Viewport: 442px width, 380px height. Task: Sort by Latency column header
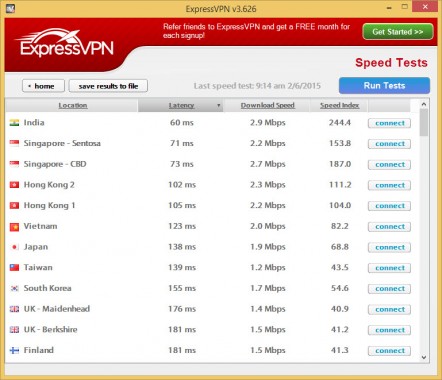pyautogui.click(x=181, y=105)
